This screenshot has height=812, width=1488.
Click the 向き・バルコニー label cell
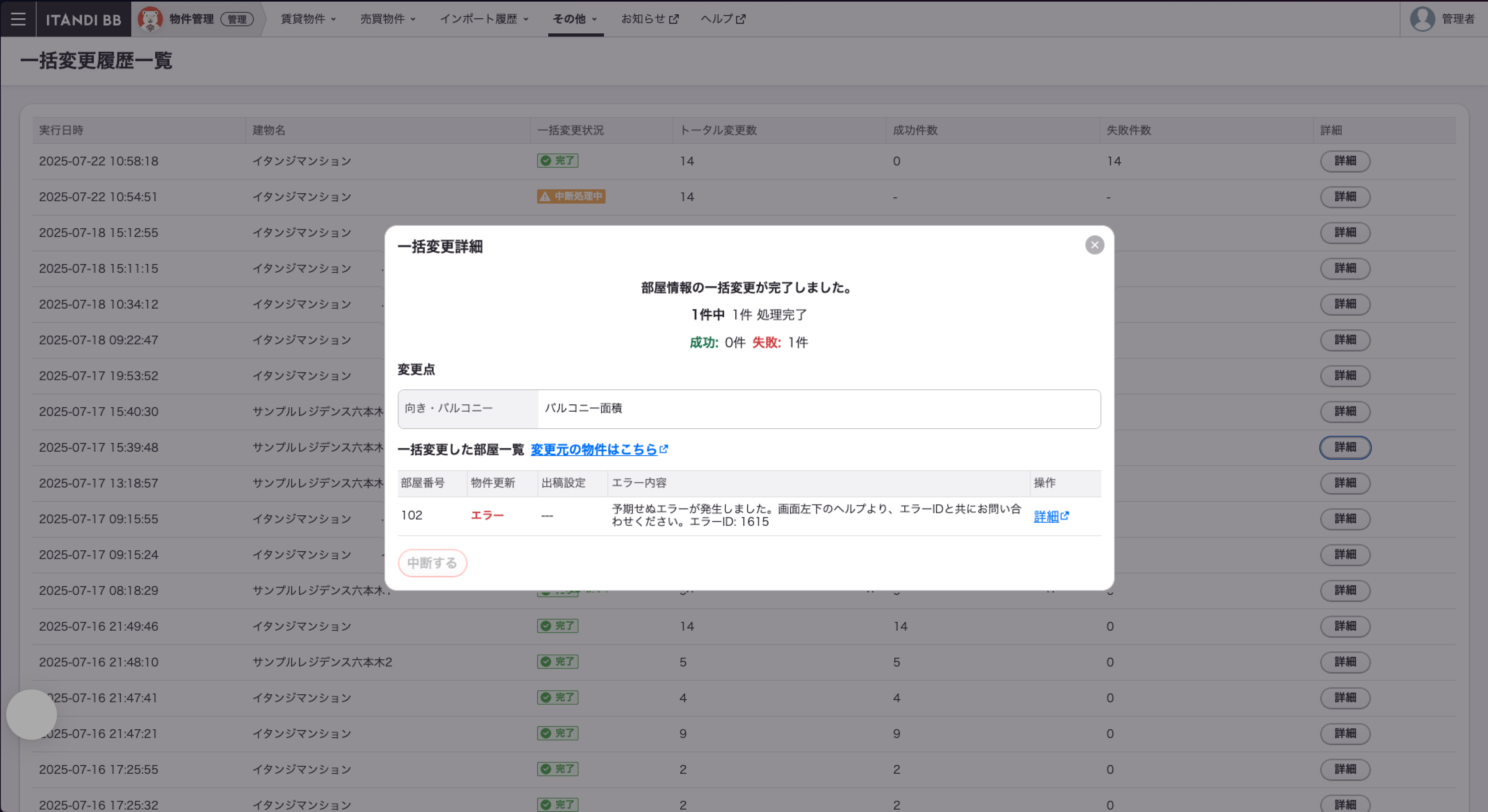pyautogui.click(x=467, y=409)
